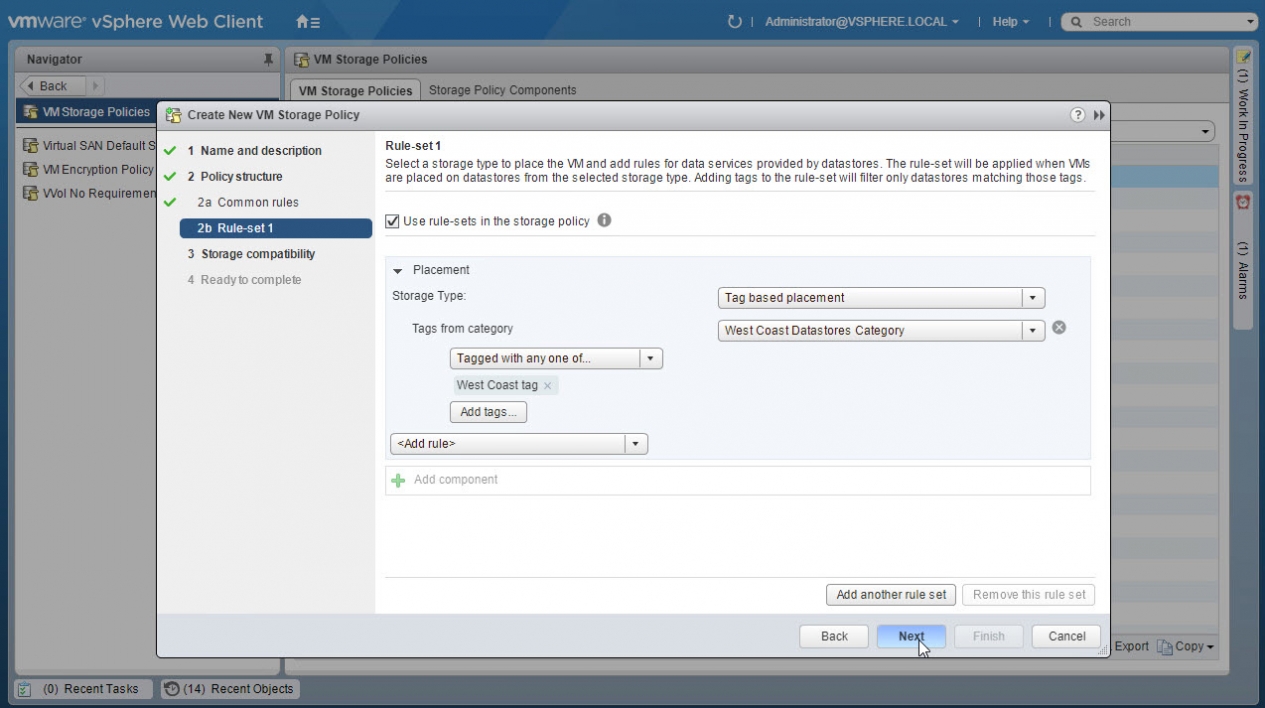Open the Recent Objects panel
The height and width of the screenshot is (708, 1265).
pos(230,688)
